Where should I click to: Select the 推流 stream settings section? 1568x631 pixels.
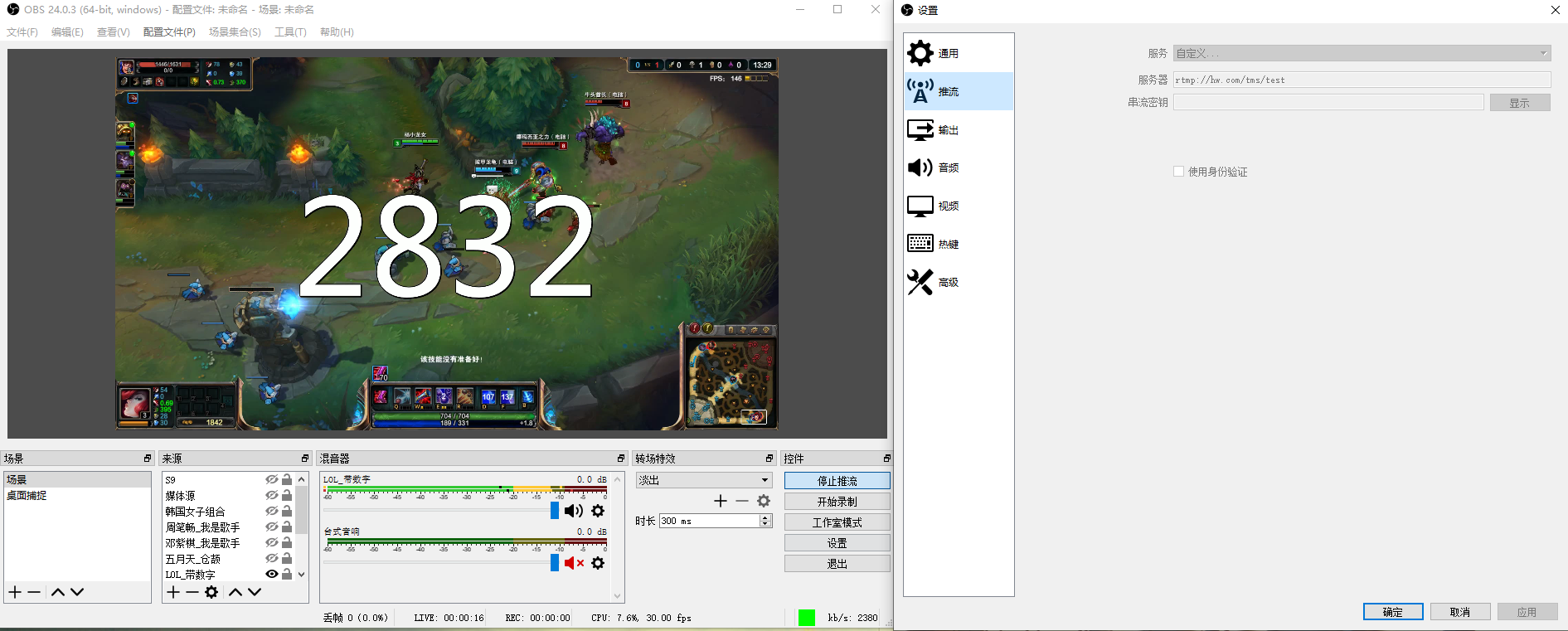959,91
